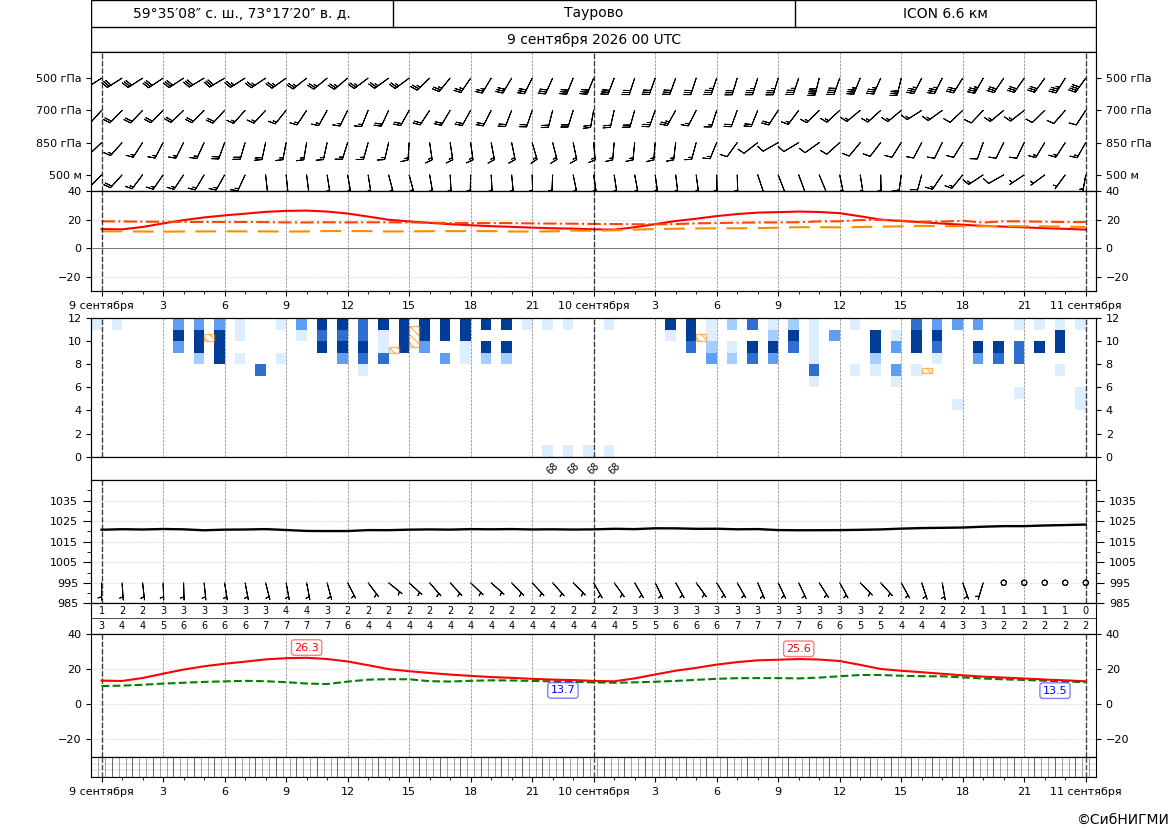
Task: Click the ICON 6.6 км model label
Action: click(945, 13)
